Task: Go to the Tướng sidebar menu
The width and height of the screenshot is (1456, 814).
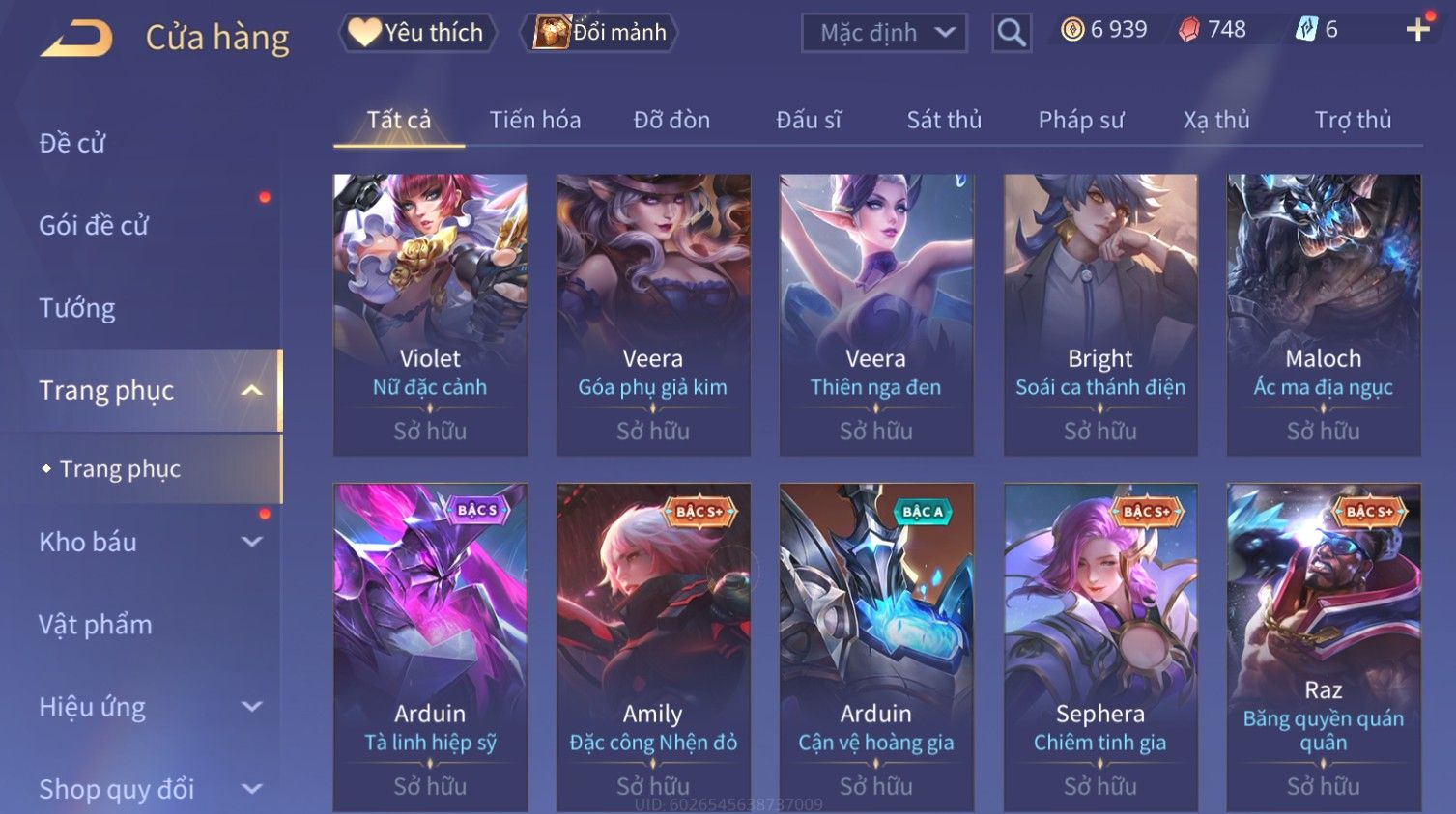Action: click(x=77, y=308)
